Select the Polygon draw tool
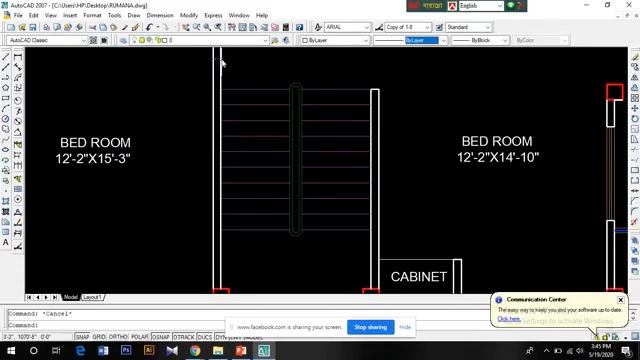This screenshot has width=640, height=360. click(6, 88)
